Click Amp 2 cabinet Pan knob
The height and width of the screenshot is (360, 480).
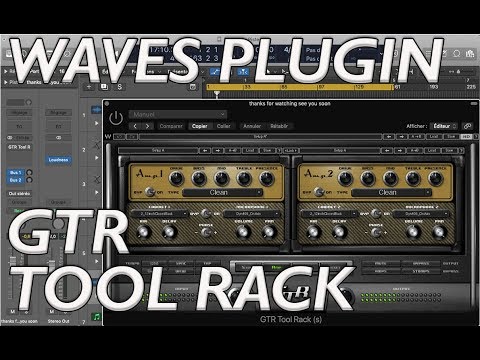(439, 232)
